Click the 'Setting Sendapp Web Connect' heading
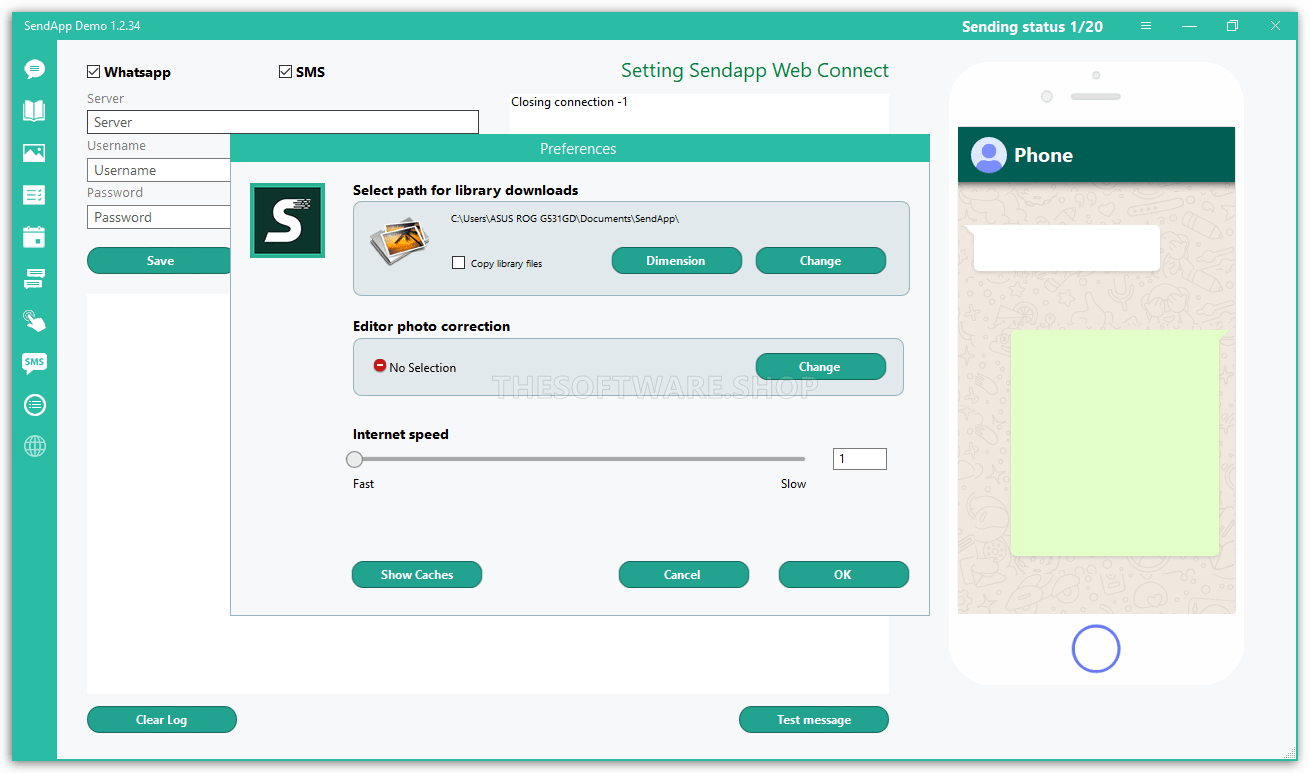This screenshot has height=773, width=1310. (x=755, y=70)
